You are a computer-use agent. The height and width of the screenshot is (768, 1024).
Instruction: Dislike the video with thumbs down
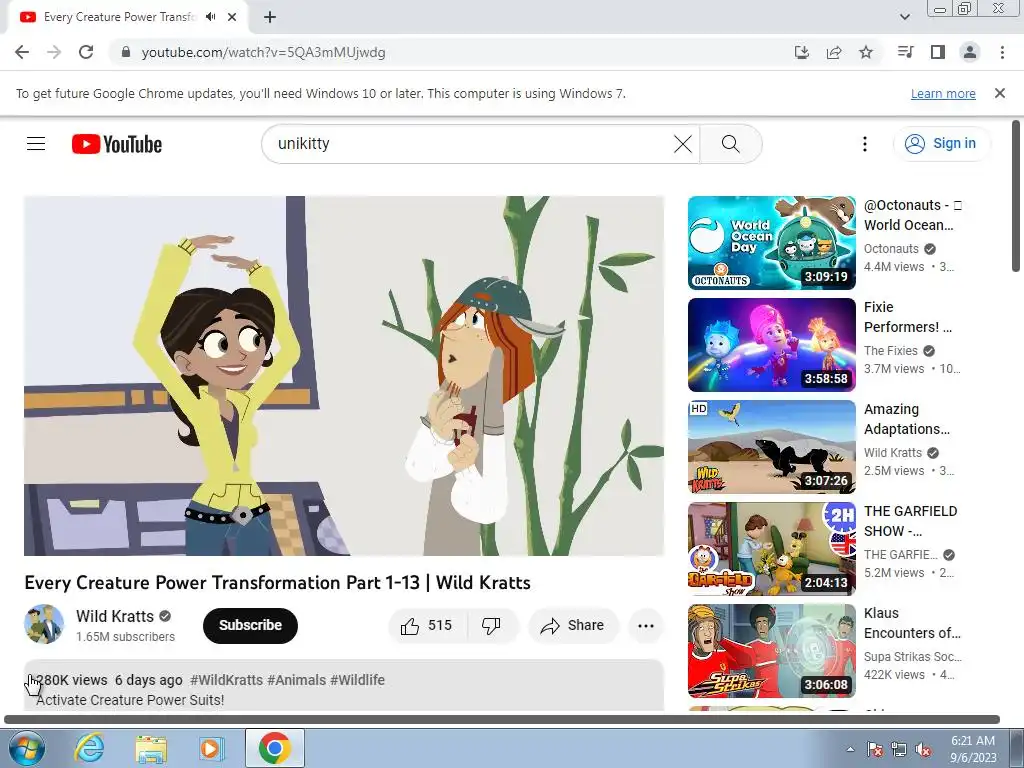point(492,626)
